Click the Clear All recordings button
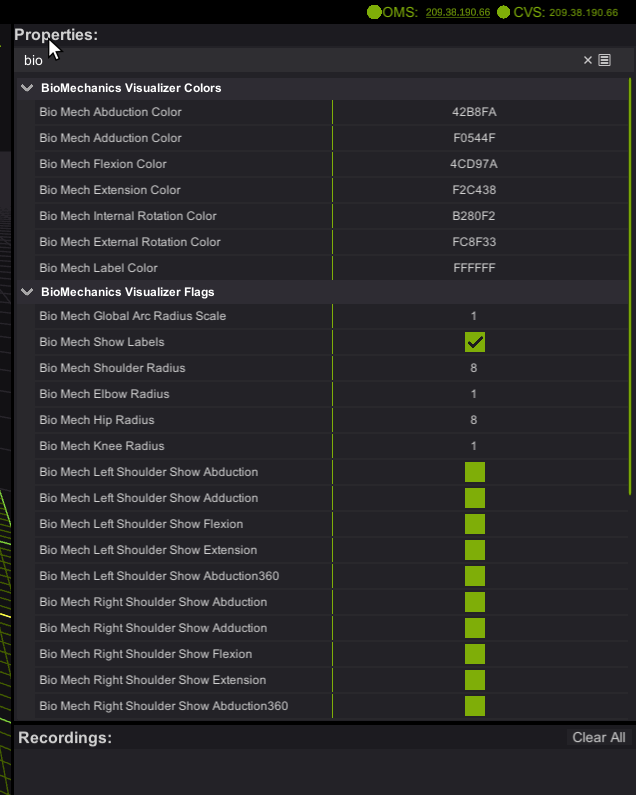The width and height of the screenshot is (636, 795). tap(598, 737)
